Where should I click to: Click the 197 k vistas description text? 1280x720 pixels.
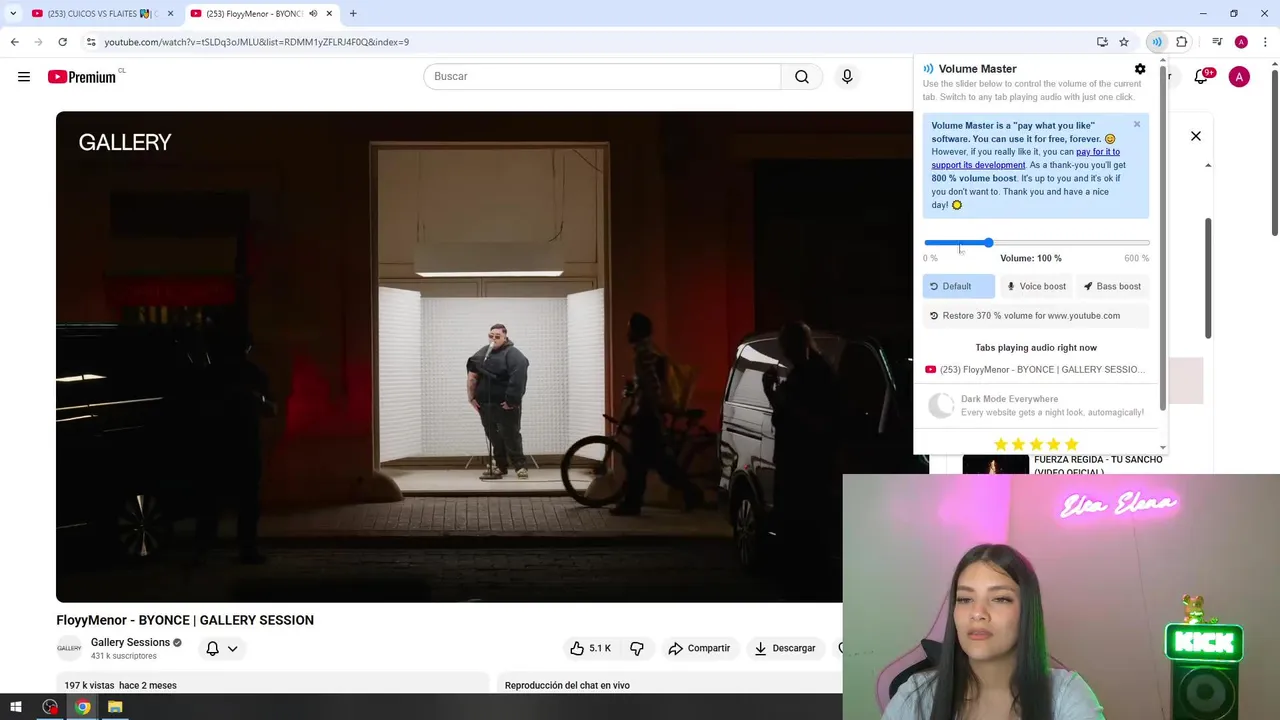(x=120, y=686)
